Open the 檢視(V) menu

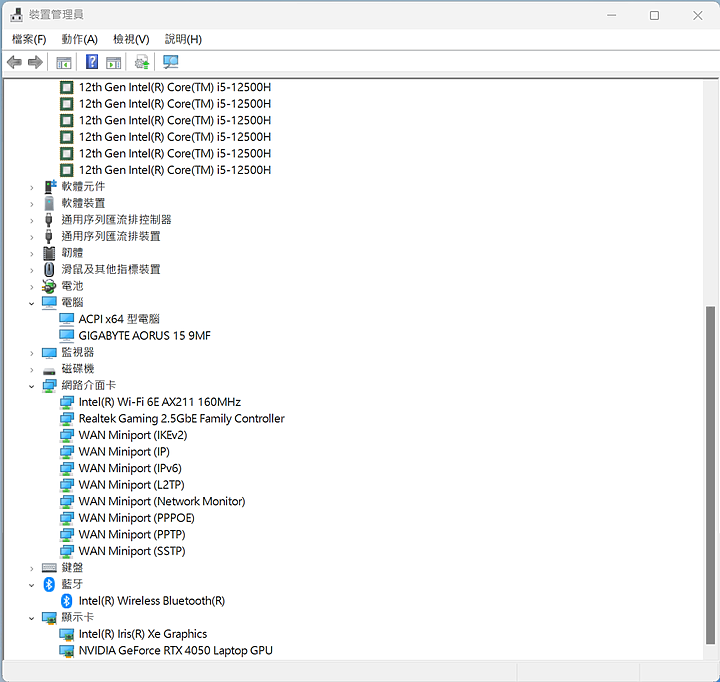tap(131, 39)
